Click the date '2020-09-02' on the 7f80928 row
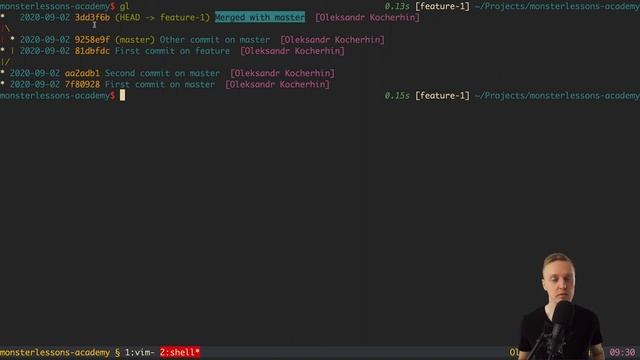This screenshot has width=640, height=360. point(35,84)
